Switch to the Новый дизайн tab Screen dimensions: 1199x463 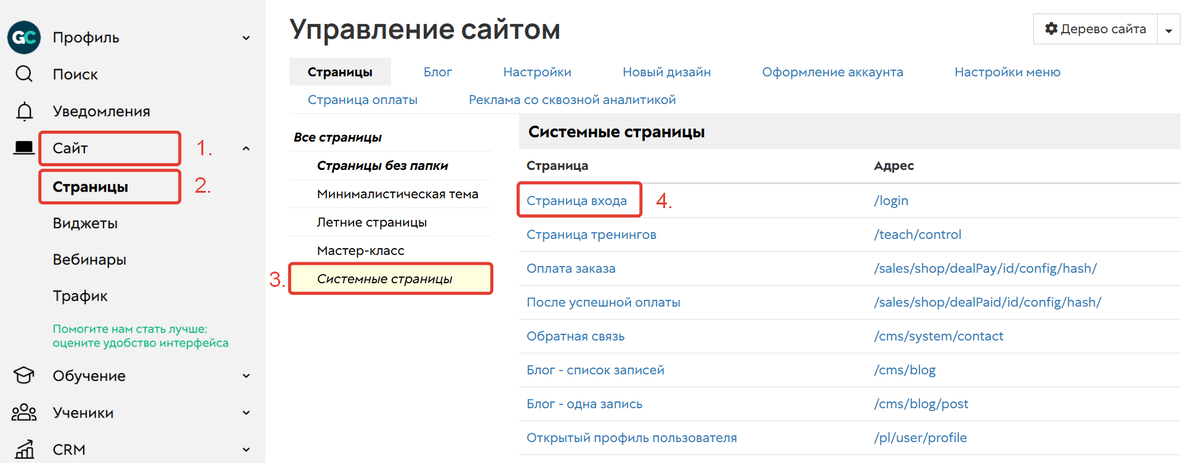point(667,72)
